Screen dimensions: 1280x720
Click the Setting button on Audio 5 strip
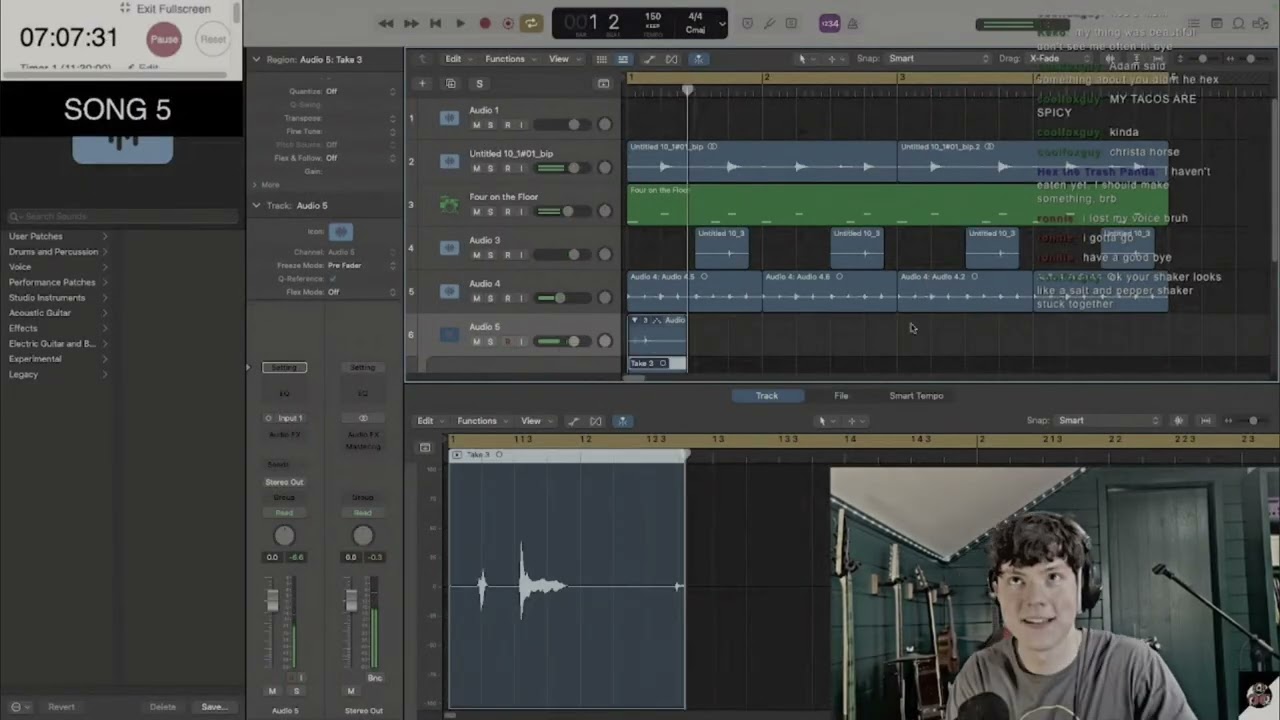284,367
